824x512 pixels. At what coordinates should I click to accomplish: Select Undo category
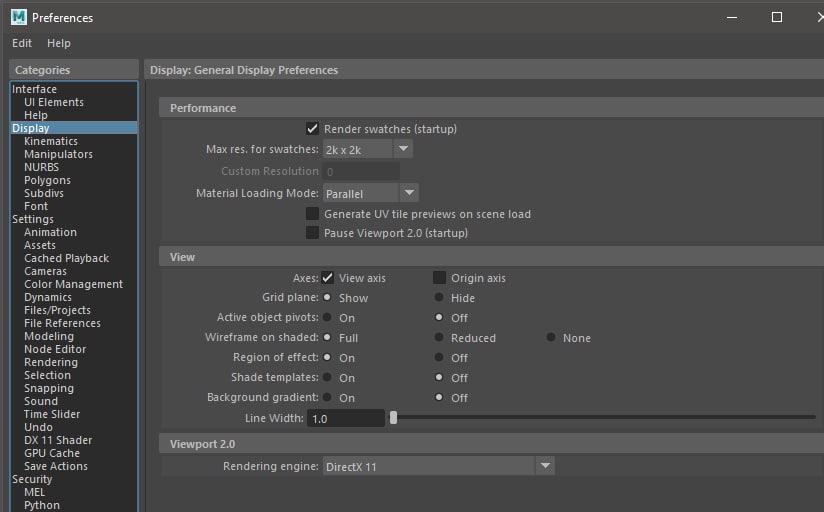(74, 427)
